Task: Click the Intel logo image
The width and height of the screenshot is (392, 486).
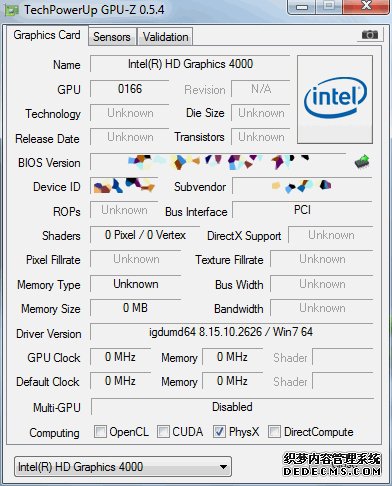Action: click(x=335, y=99)
